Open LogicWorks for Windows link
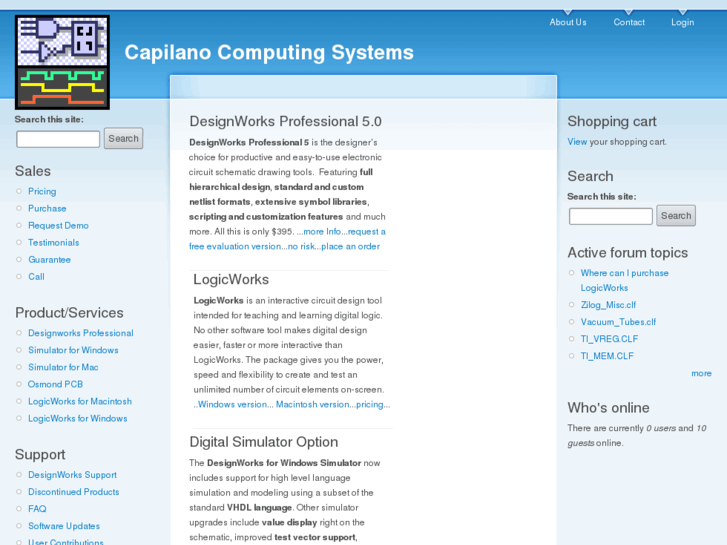Viewport: 727px width, 545px height. [x=77, y=418]
